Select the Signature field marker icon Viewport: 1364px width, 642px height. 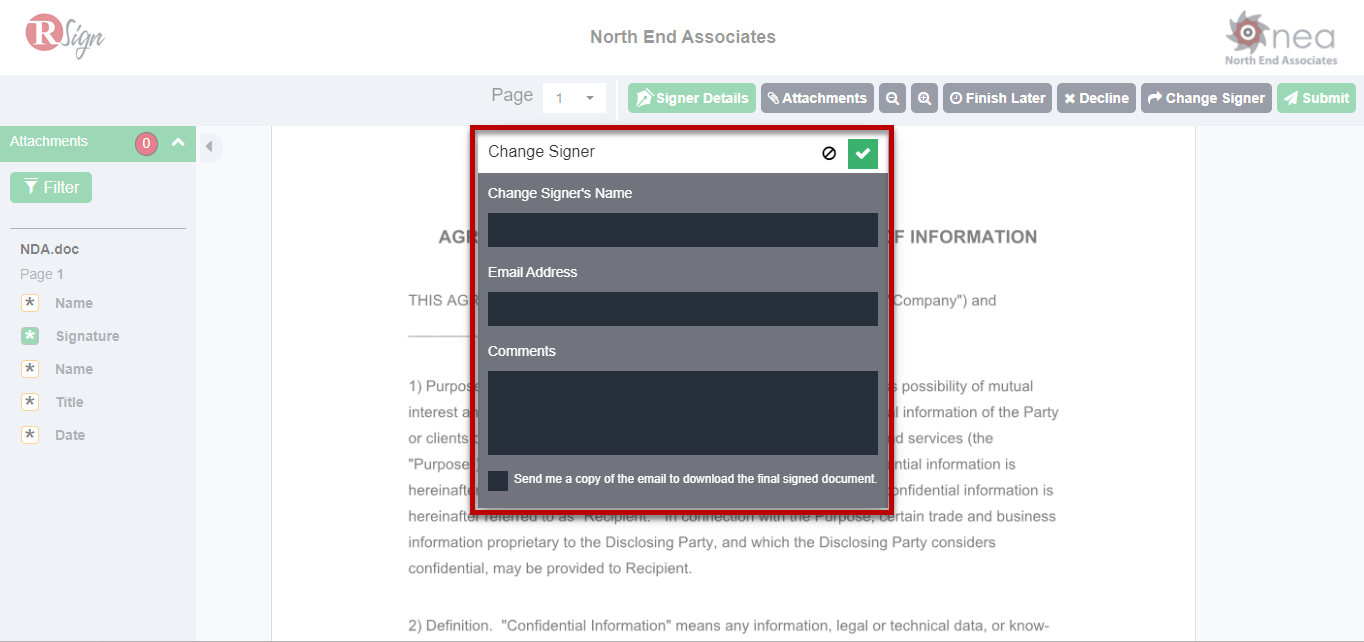coord(30,336)
